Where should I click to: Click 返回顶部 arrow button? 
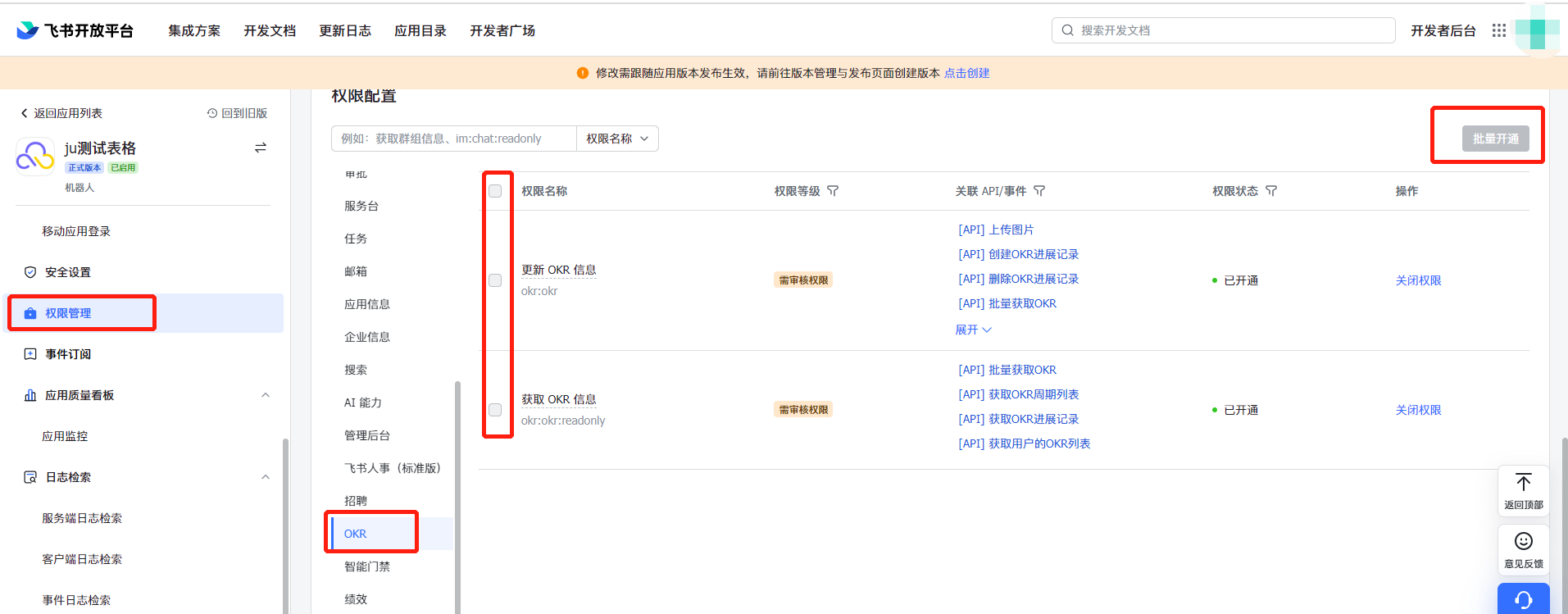[1523, 491]
